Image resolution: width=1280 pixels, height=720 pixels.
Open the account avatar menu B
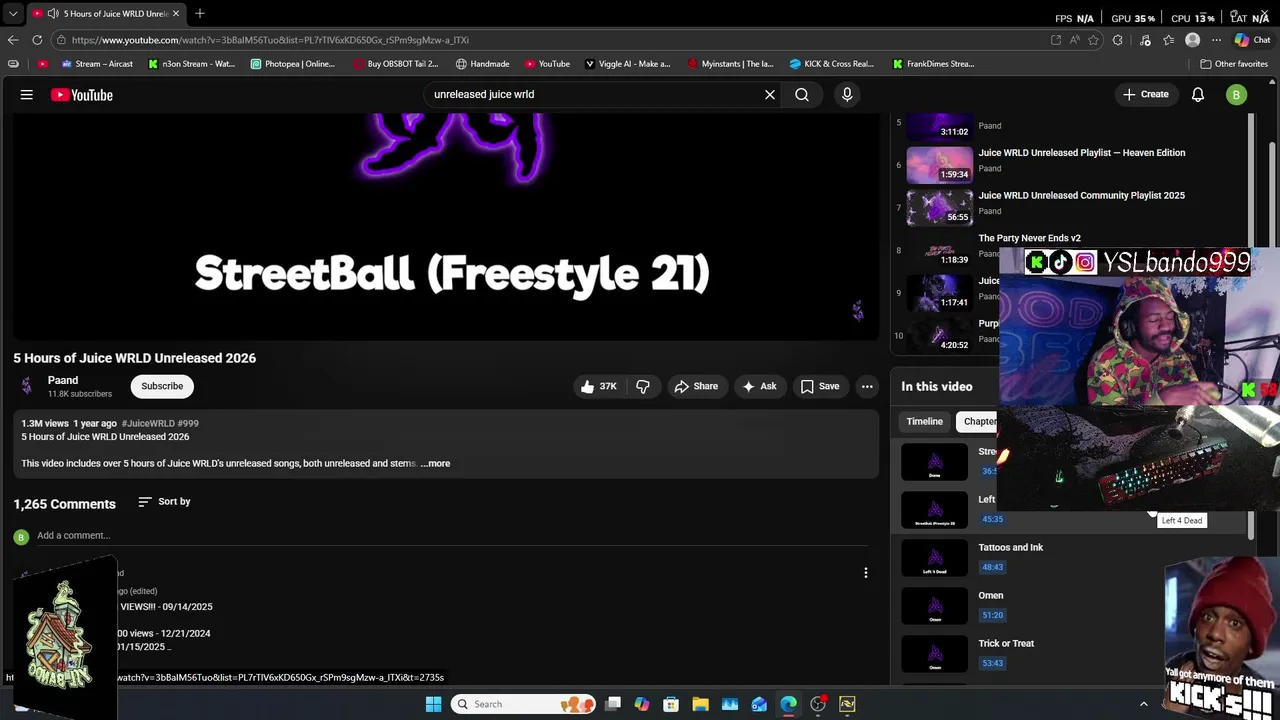pyautogui.click(x=1237, y=95)
